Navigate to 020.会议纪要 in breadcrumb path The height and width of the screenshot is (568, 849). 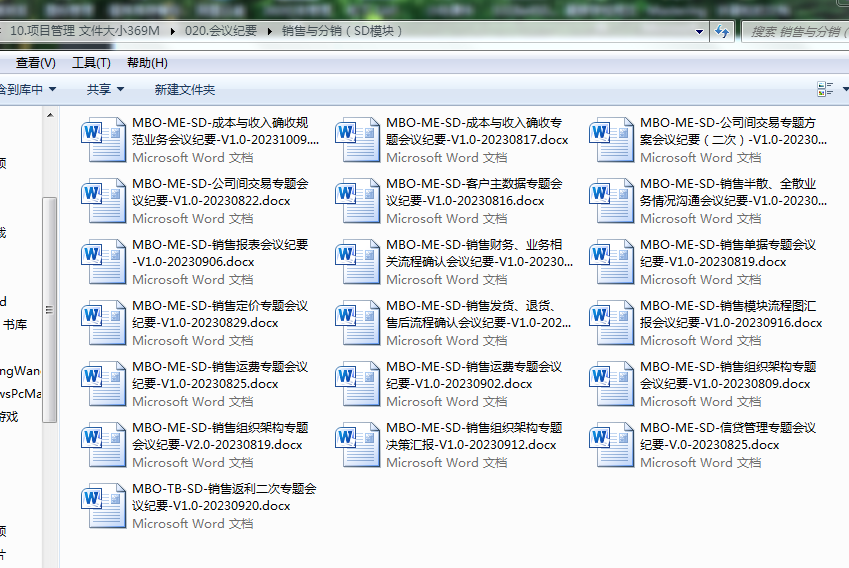[220, 31]
